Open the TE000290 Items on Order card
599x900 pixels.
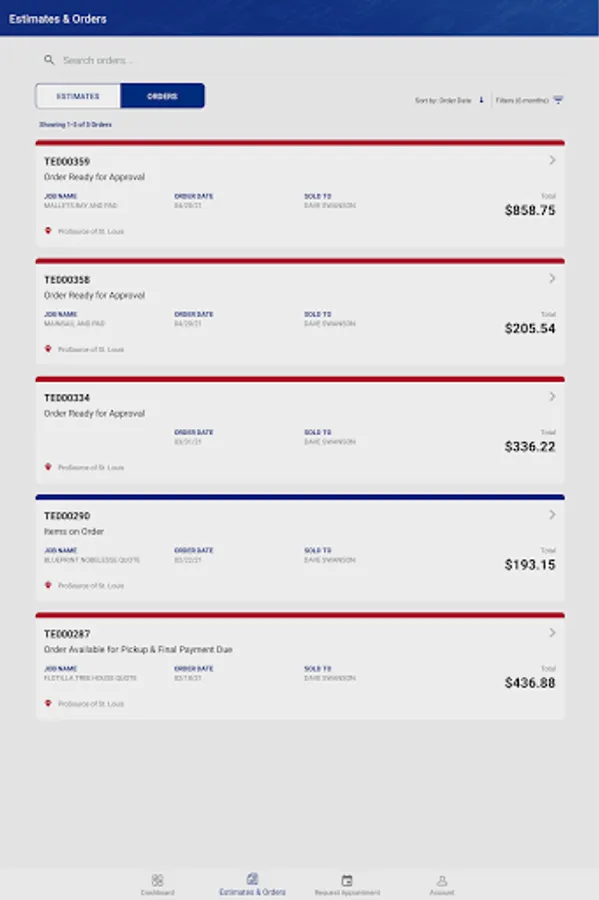pos(300,548)
